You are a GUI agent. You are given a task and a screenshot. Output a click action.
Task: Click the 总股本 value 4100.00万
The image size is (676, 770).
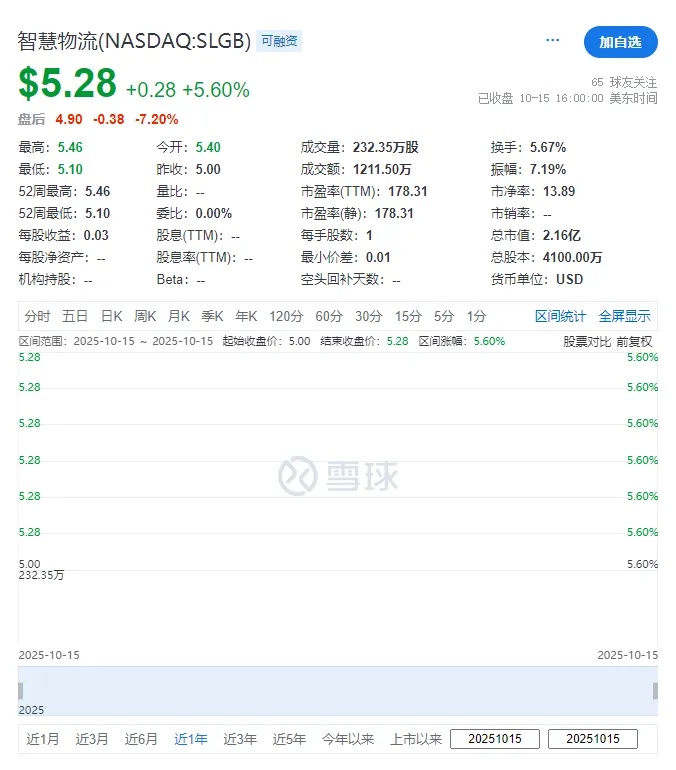(572, 257)
